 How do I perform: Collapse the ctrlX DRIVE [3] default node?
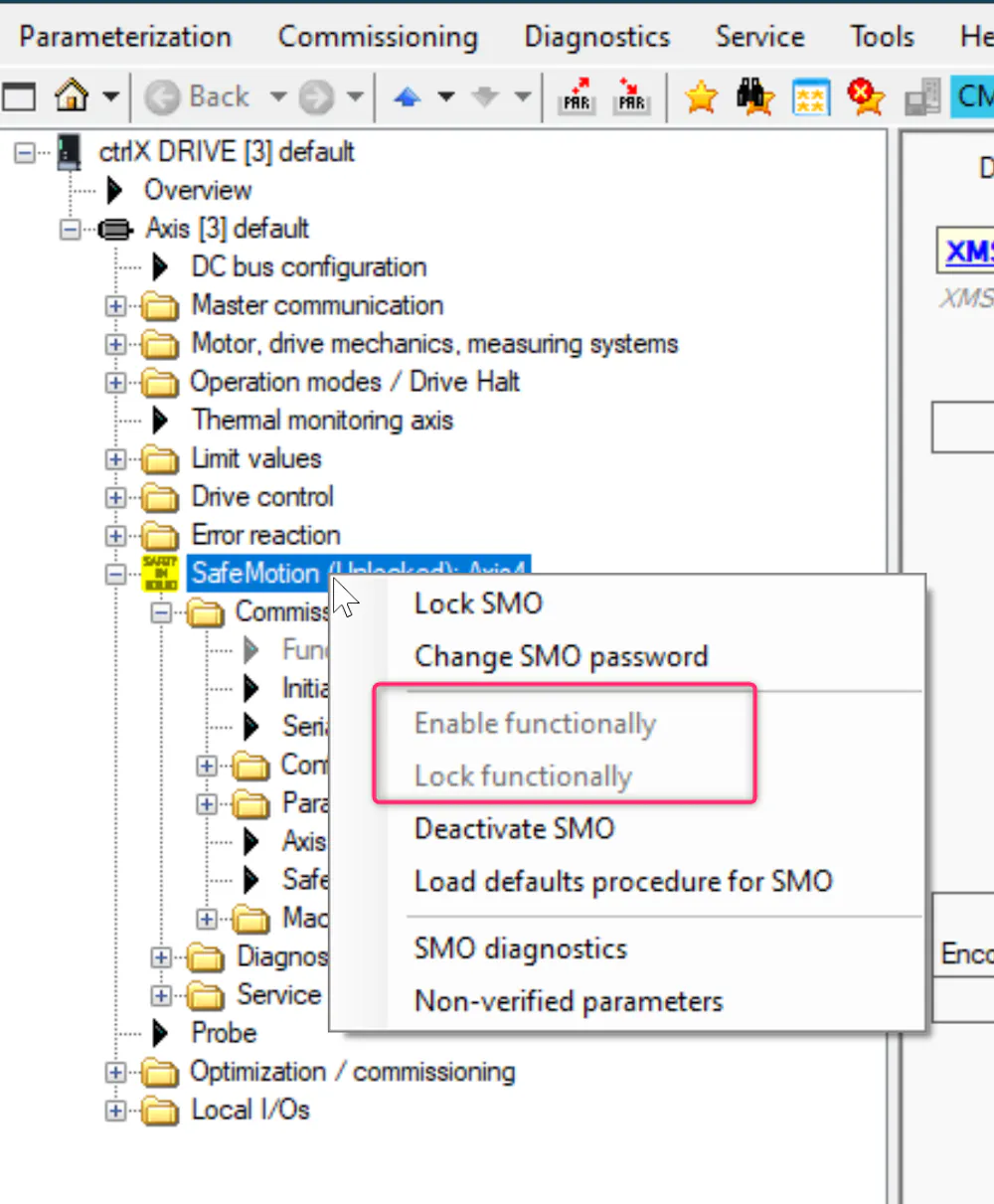pos(23,153)
